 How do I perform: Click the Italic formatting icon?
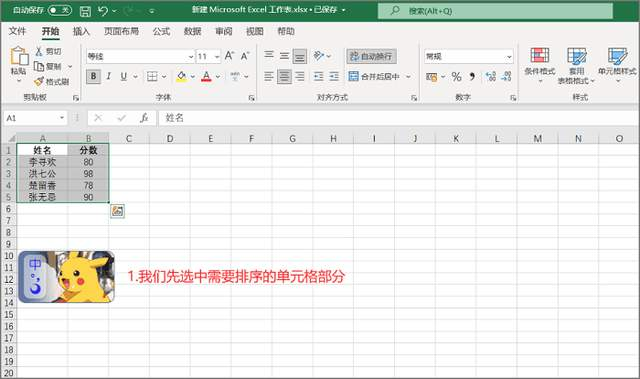pyautogui.click(x=109, y=76)
